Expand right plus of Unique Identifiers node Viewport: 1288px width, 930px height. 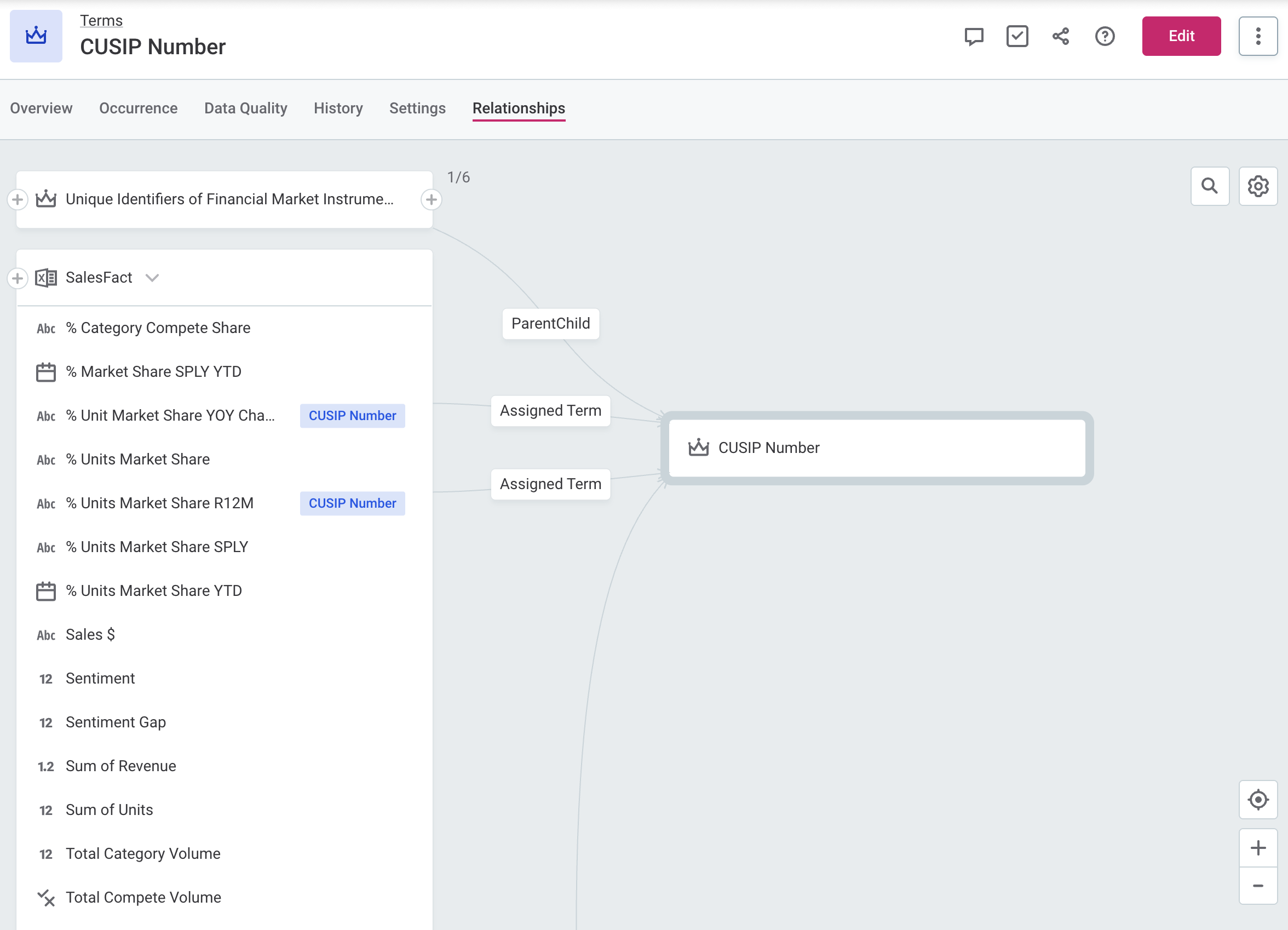(x=431, y=199)
